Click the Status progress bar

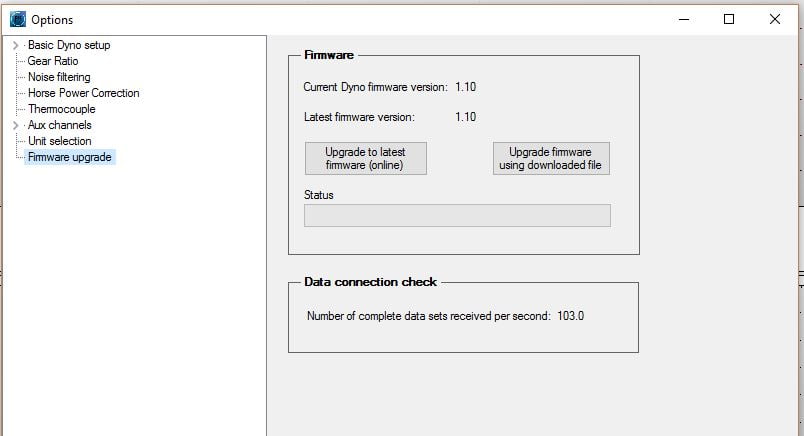457,215
